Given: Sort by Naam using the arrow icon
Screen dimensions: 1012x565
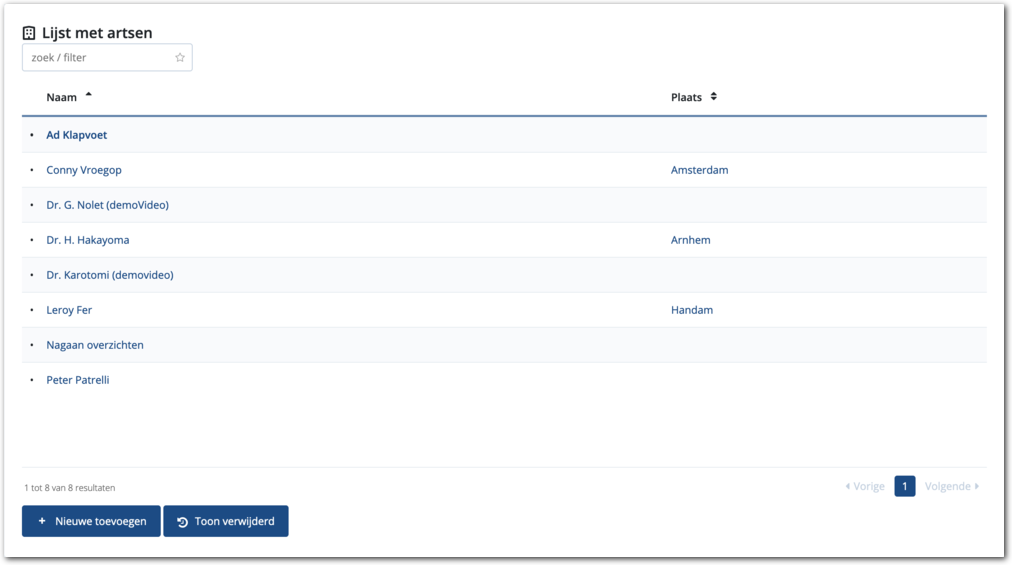Looking at the screenshot, I should pos(88,96).
